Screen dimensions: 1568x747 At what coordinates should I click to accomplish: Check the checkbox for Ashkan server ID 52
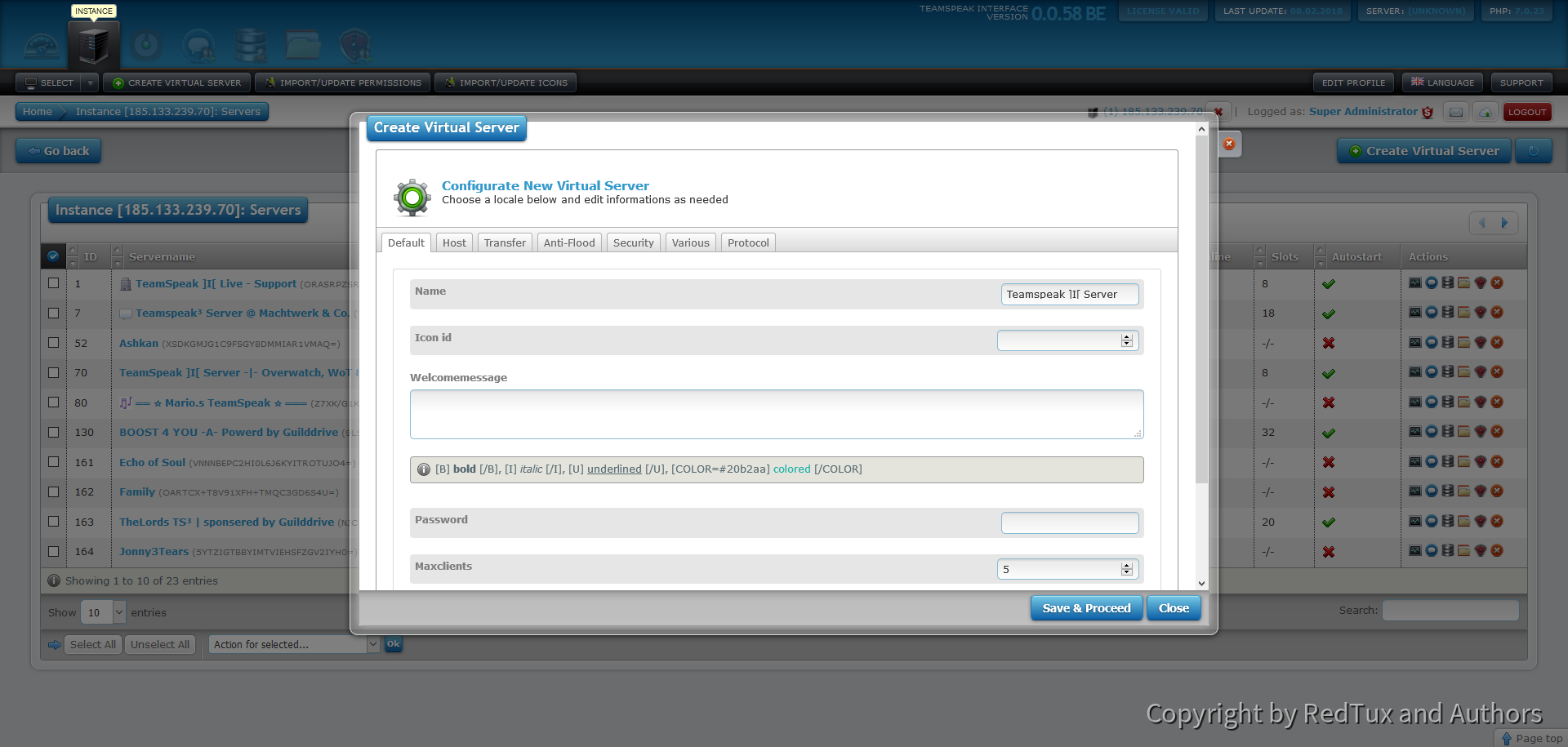[53, 343]
